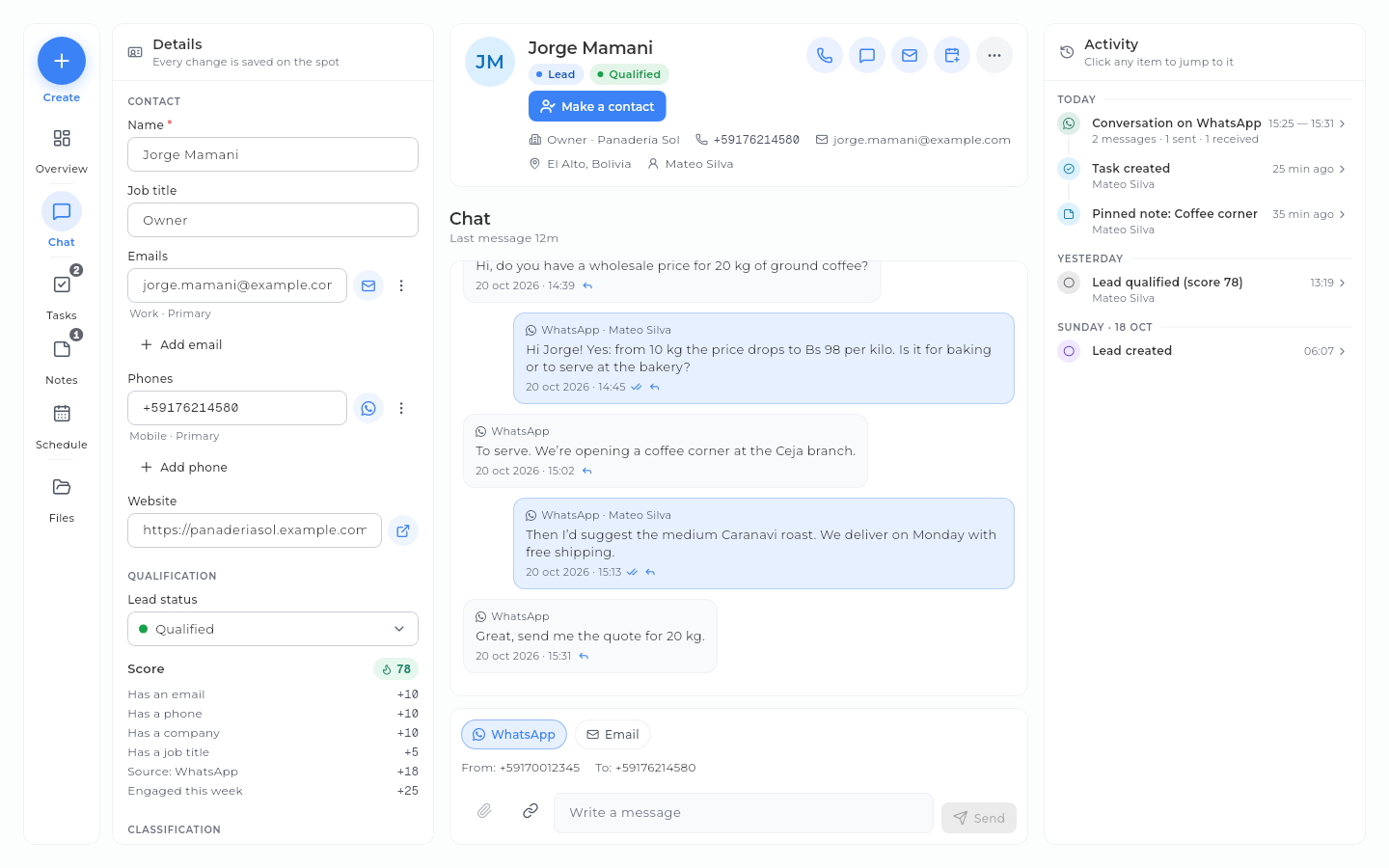
Task: Click the score badge showing 78
Action: pos(395,669)
